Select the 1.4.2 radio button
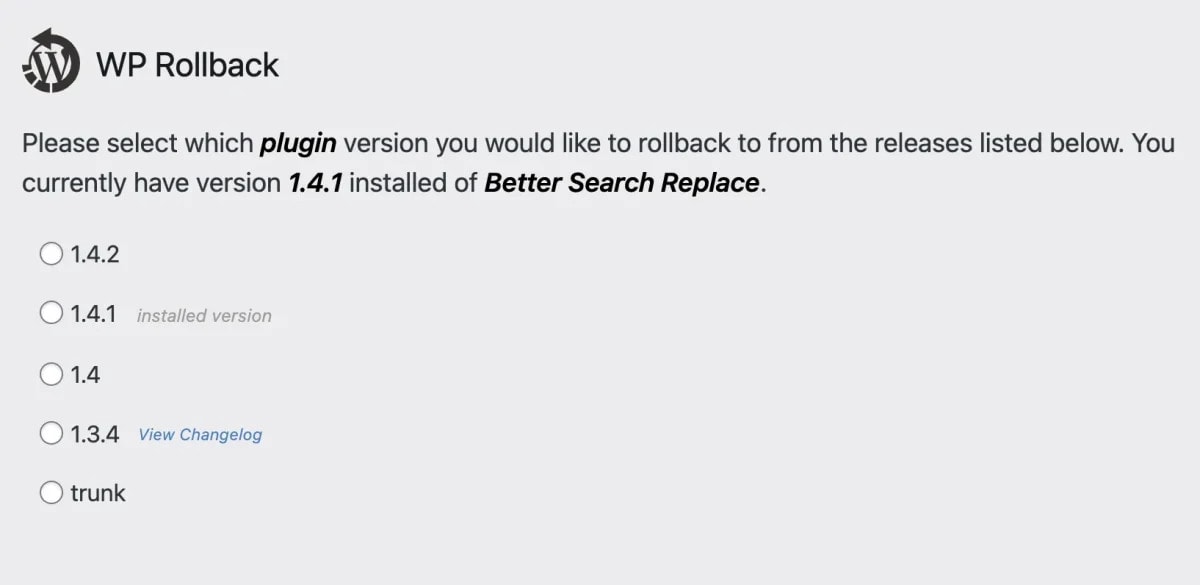1200x585 pixels. 50,254
